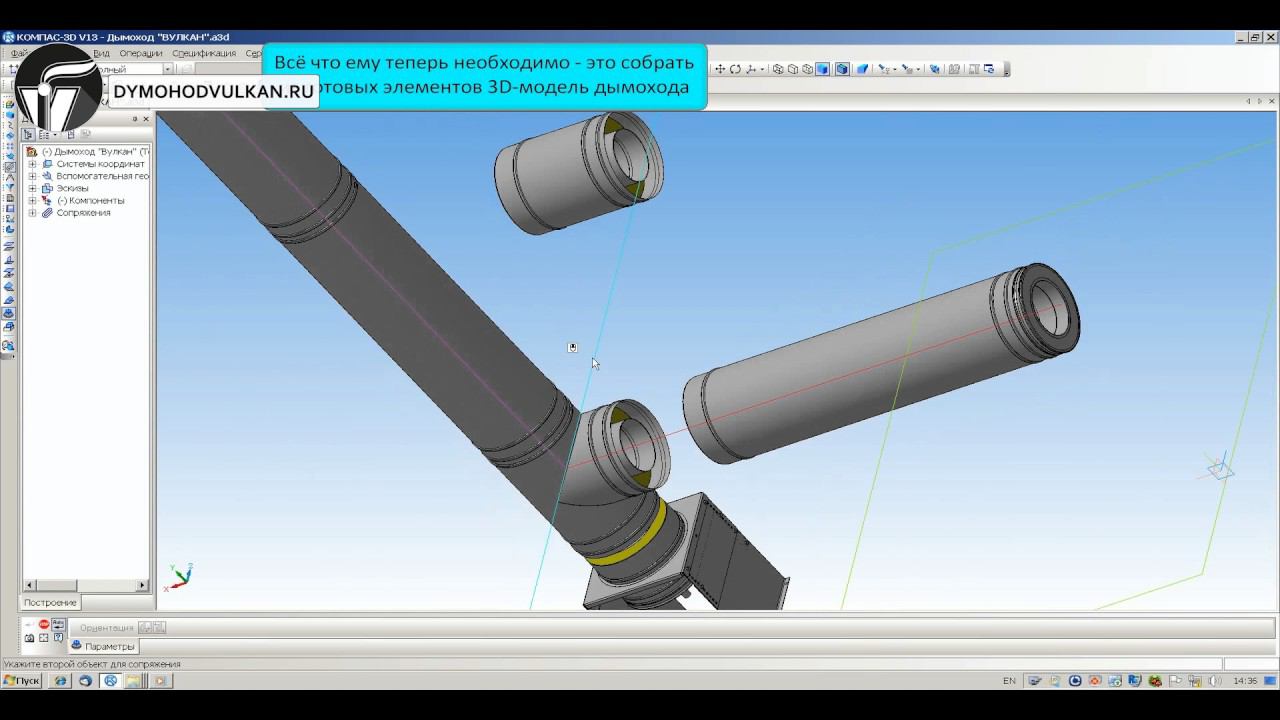
Task: Select Сопряжения in the model tree
Action: point(83,212)
